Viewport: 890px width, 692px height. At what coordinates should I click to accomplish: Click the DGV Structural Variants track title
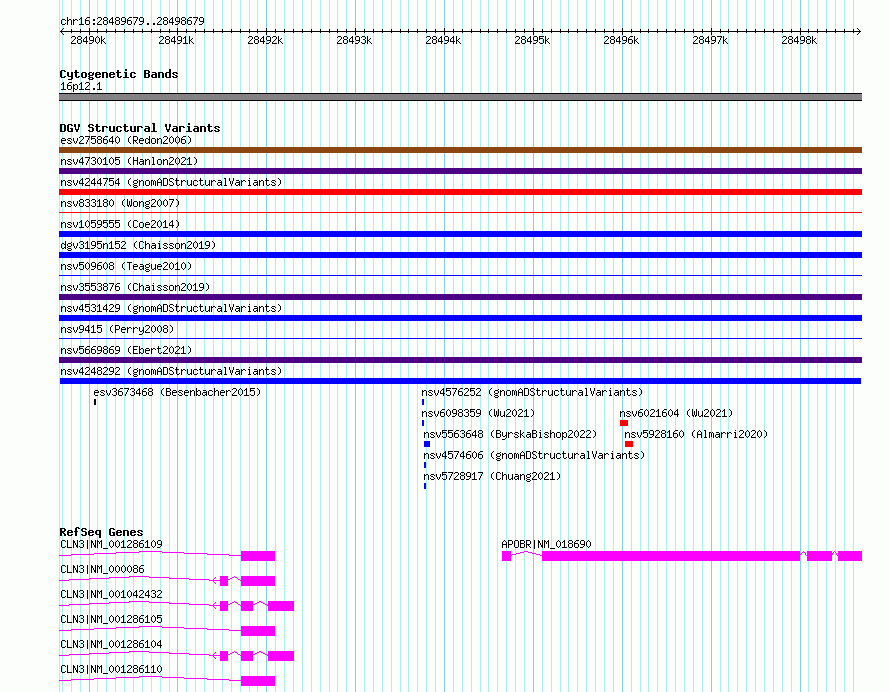140,128
